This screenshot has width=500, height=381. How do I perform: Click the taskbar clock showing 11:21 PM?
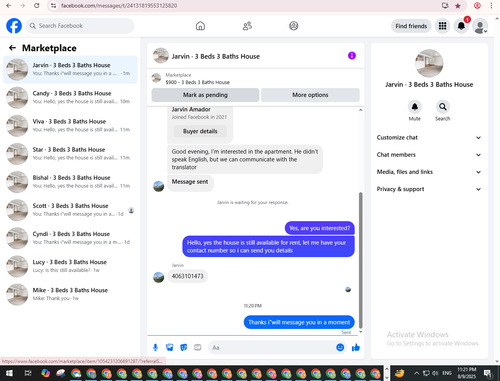pyautogui.click(x=467, y=373)
